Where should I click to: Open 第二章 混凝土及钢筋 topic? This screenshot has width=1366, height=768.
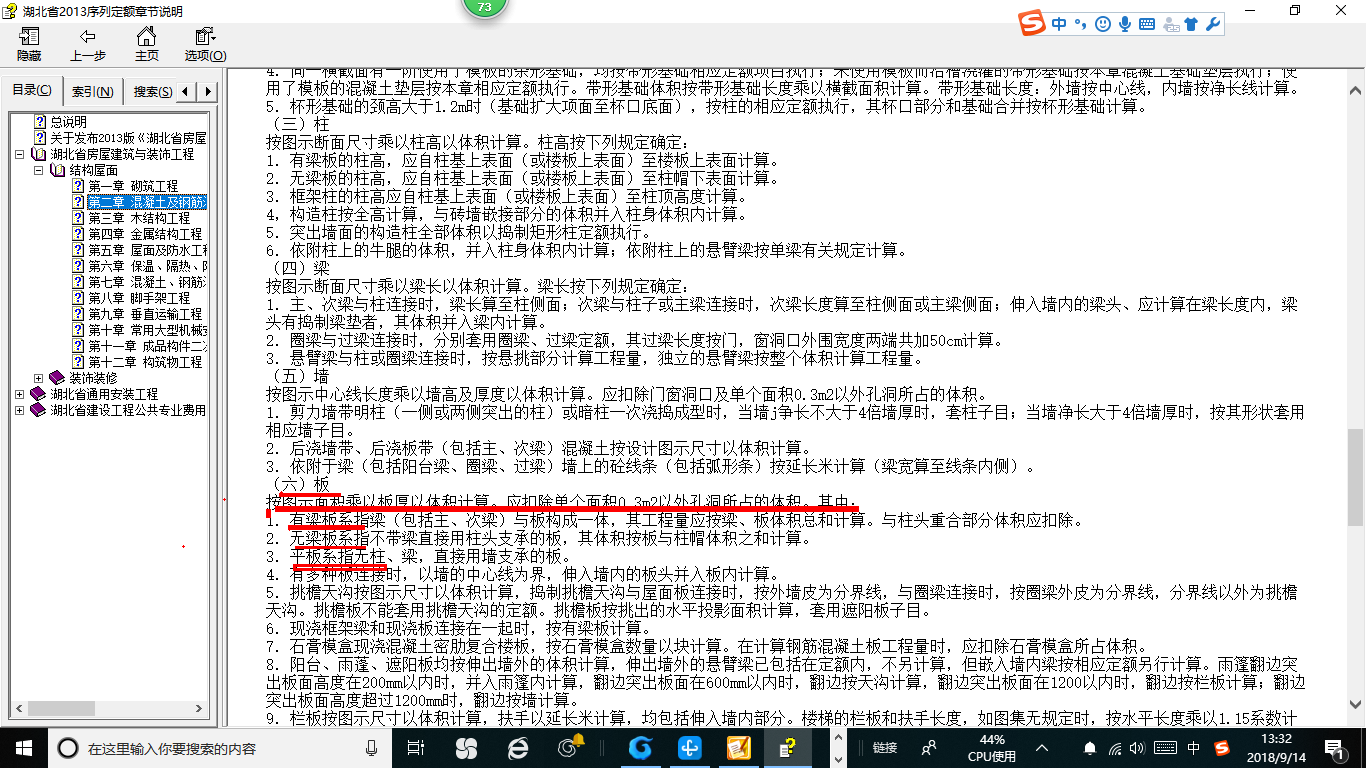pos(147,202)
